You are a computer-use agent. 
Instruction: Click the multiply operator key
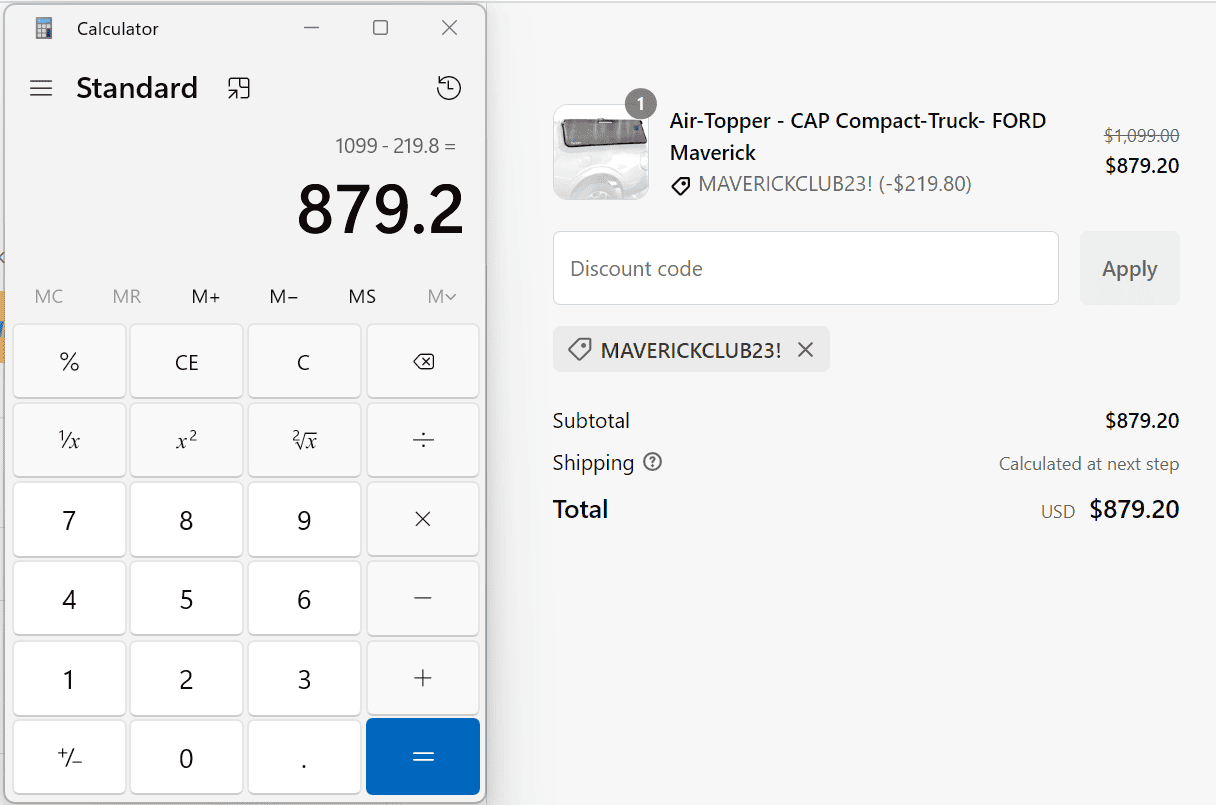coord(423,519)
